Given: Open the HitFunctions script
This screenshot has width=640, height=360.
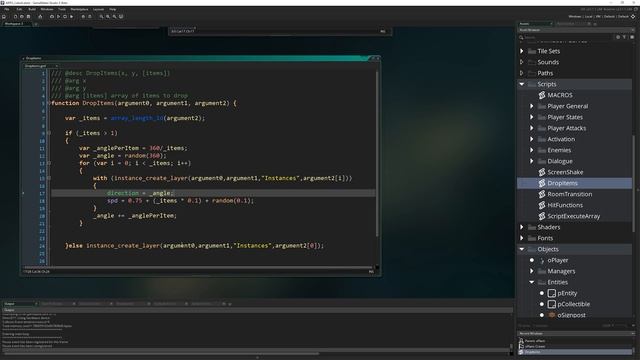Looking at the screenshot, I should (x=565, y=205).
